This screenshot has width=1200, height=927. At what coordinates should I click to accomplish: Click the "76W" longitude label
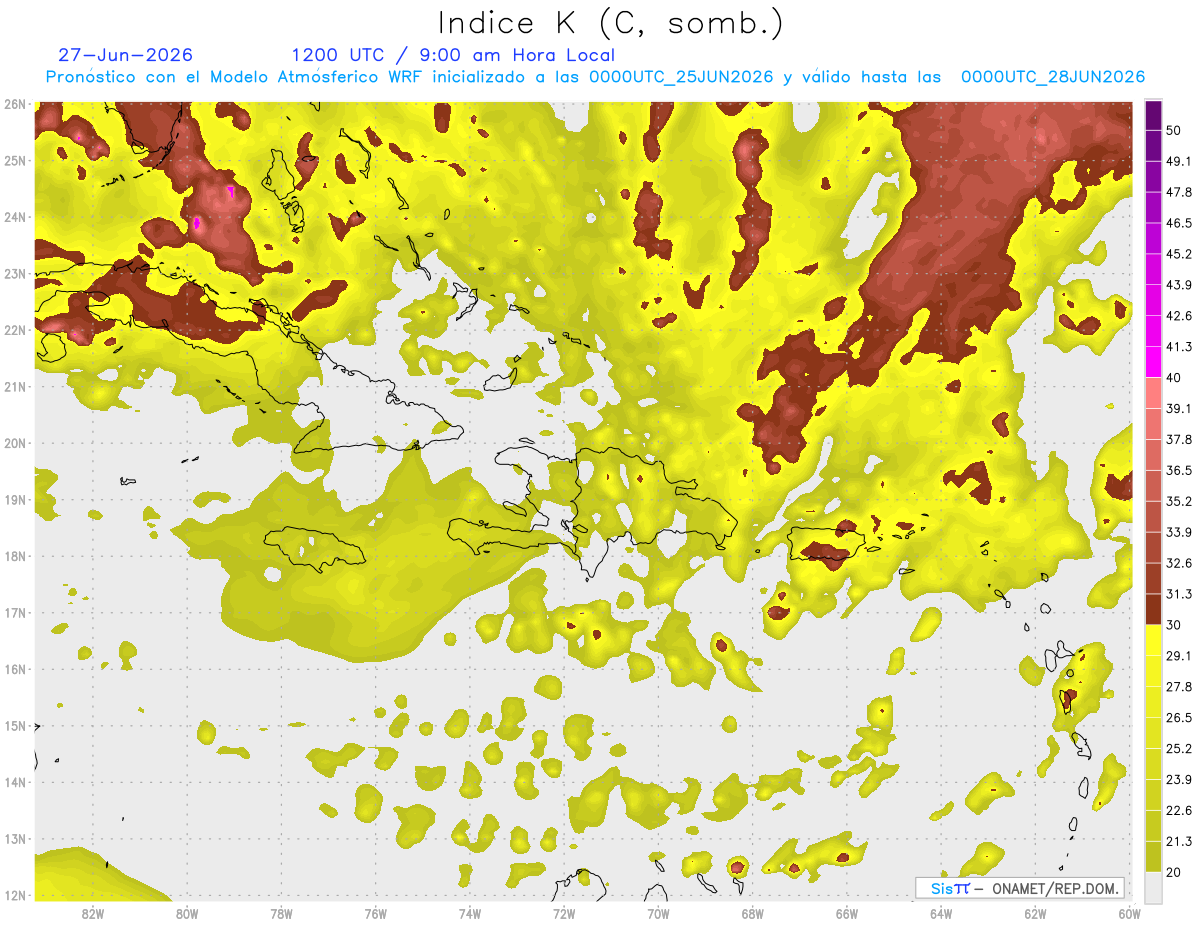point(376,913)
